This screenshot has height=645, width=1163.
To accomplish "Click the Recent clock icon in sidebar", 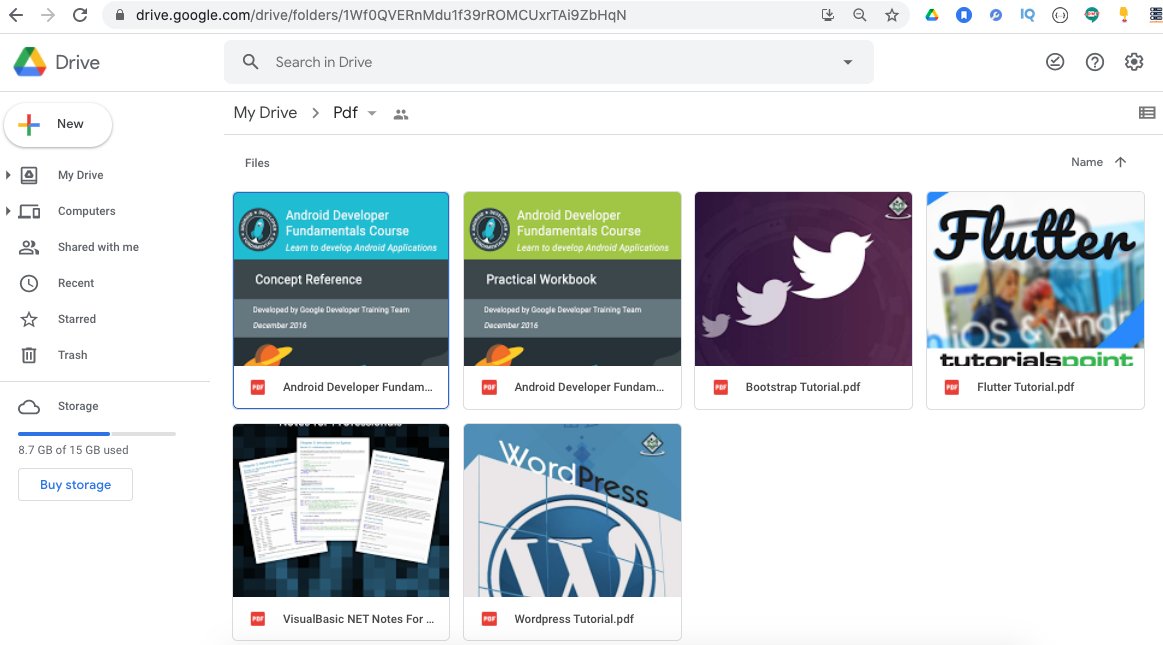I will click(28, 283).
